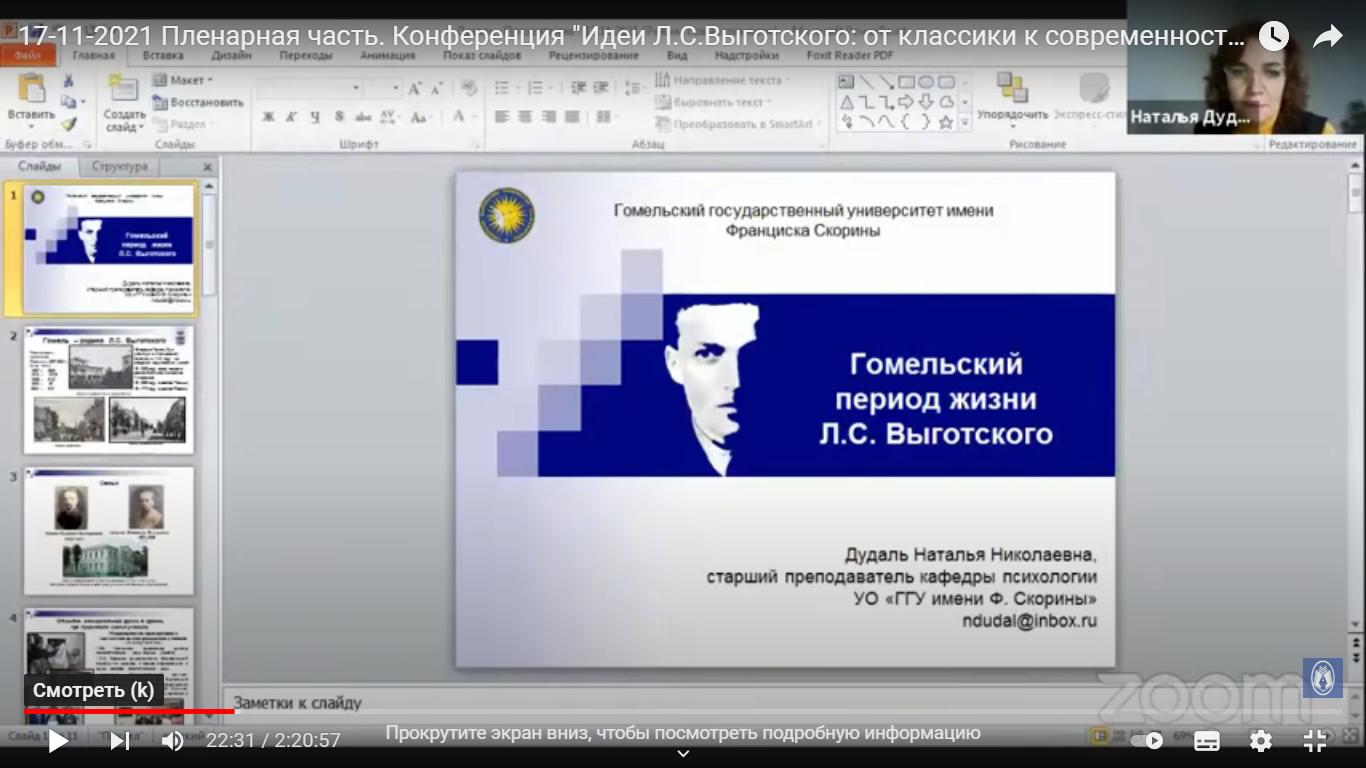Screen dimensions: 1366x768
Task: Toggle strikethrough abc formatting
Action: point(363,117)
